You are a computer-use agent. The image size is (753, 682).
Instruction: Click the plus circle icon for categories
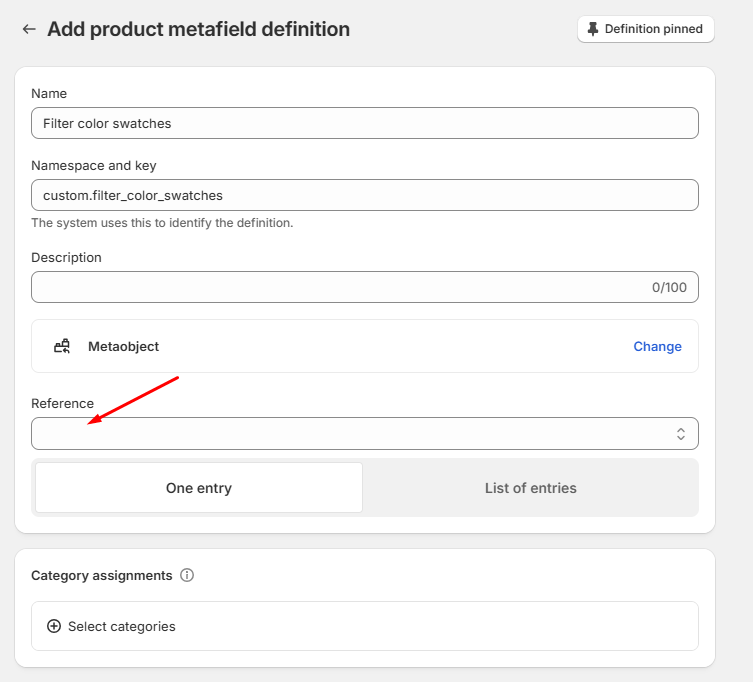[x=54, y=626]
